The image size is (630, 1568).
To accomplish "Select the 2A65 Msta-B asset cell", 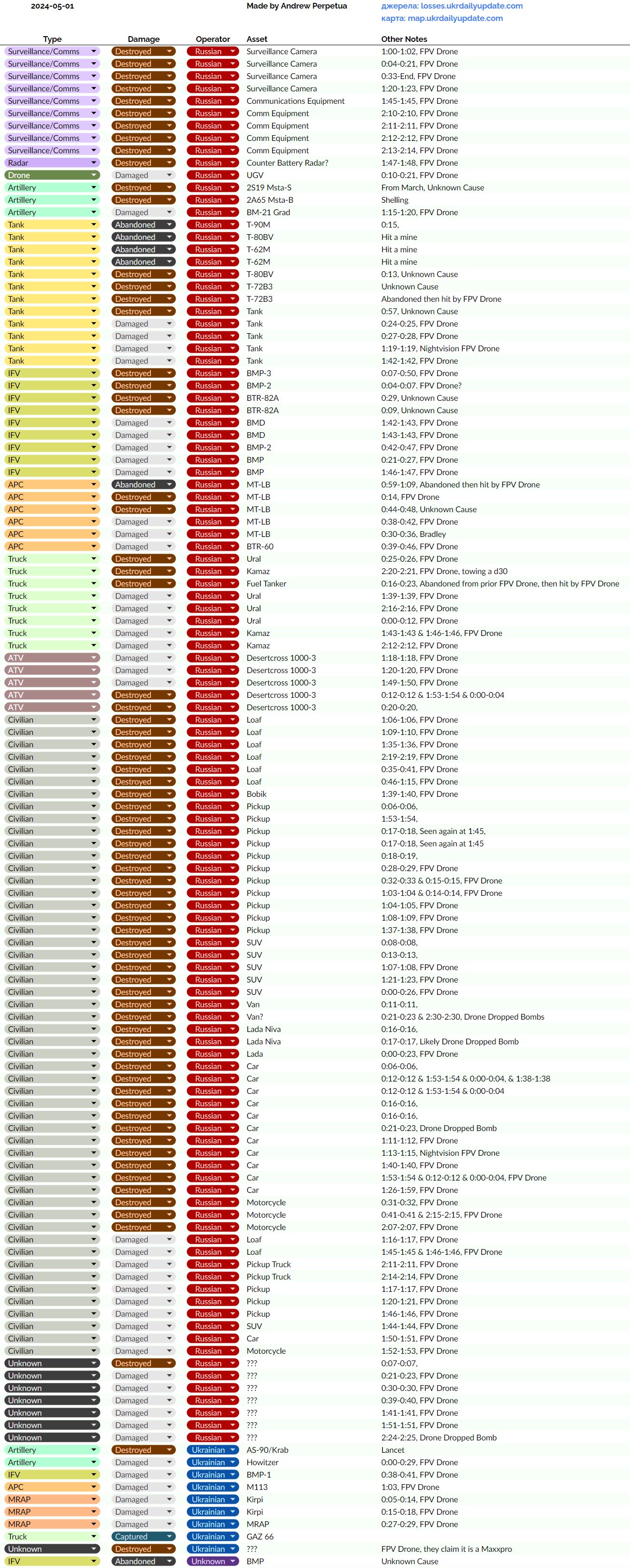I will (x=270, y=200).
